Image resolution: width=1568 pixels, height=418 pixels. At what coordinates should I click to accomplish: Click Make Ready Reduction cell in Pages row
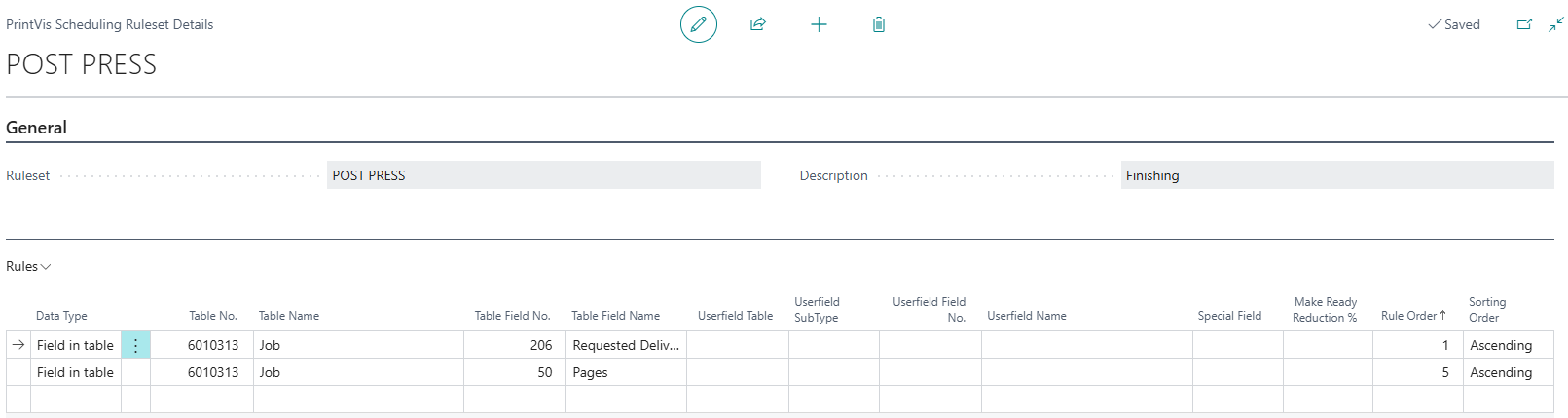click(x=1328, y=372)
